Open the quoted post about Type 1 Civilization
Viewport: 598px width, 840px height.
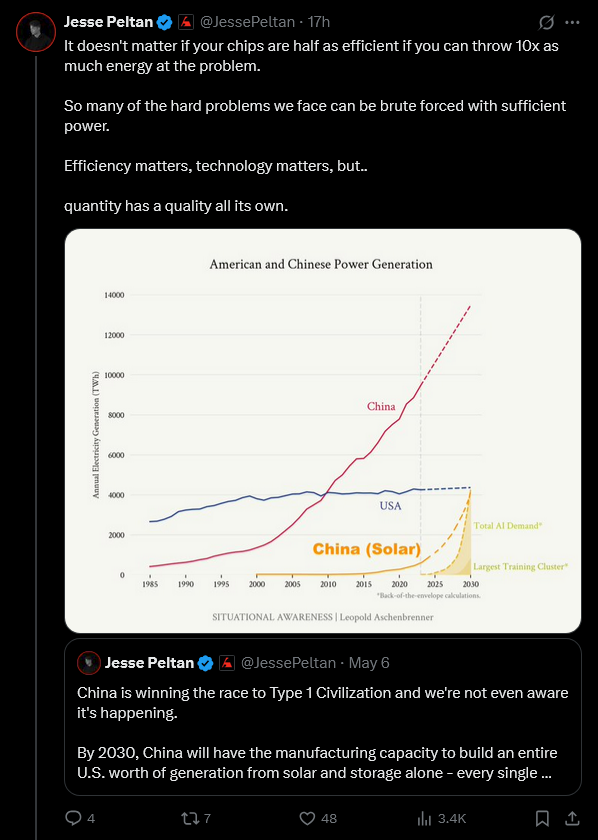(x=323, y=717)
